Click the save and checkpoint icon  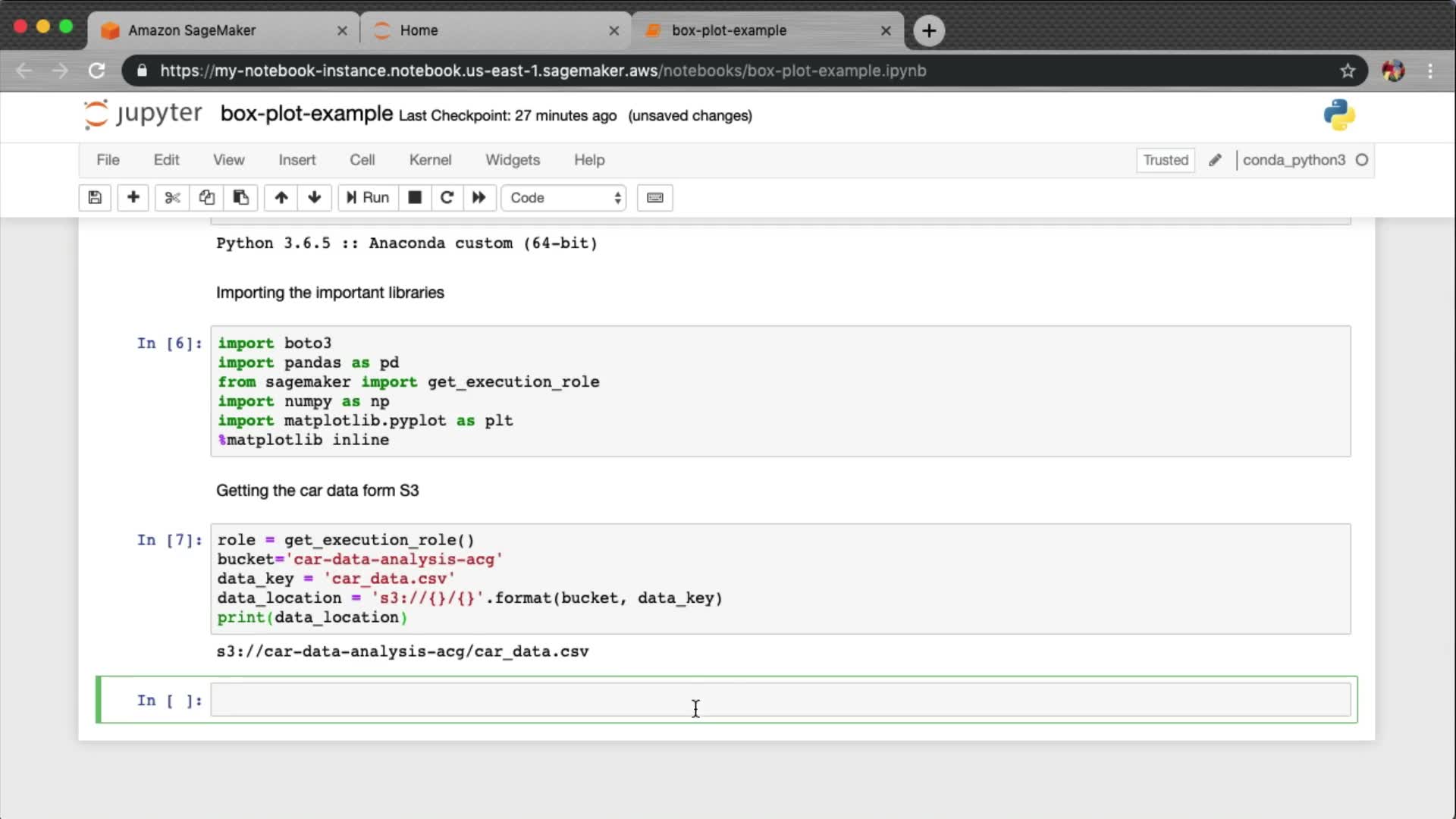tap(95, 198)
